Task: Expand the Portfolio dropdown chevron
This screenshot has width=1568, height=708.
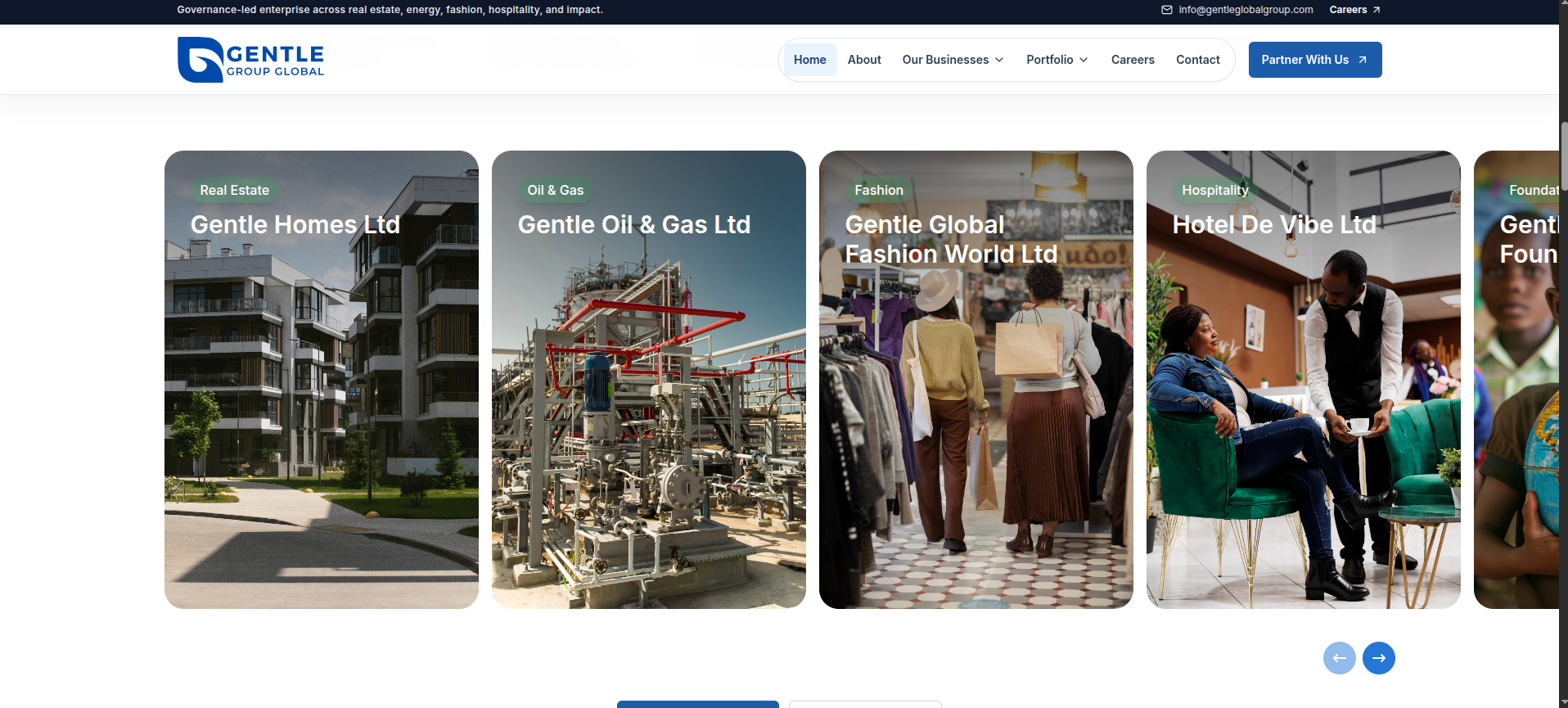Action: click(x=1084, y=60)
